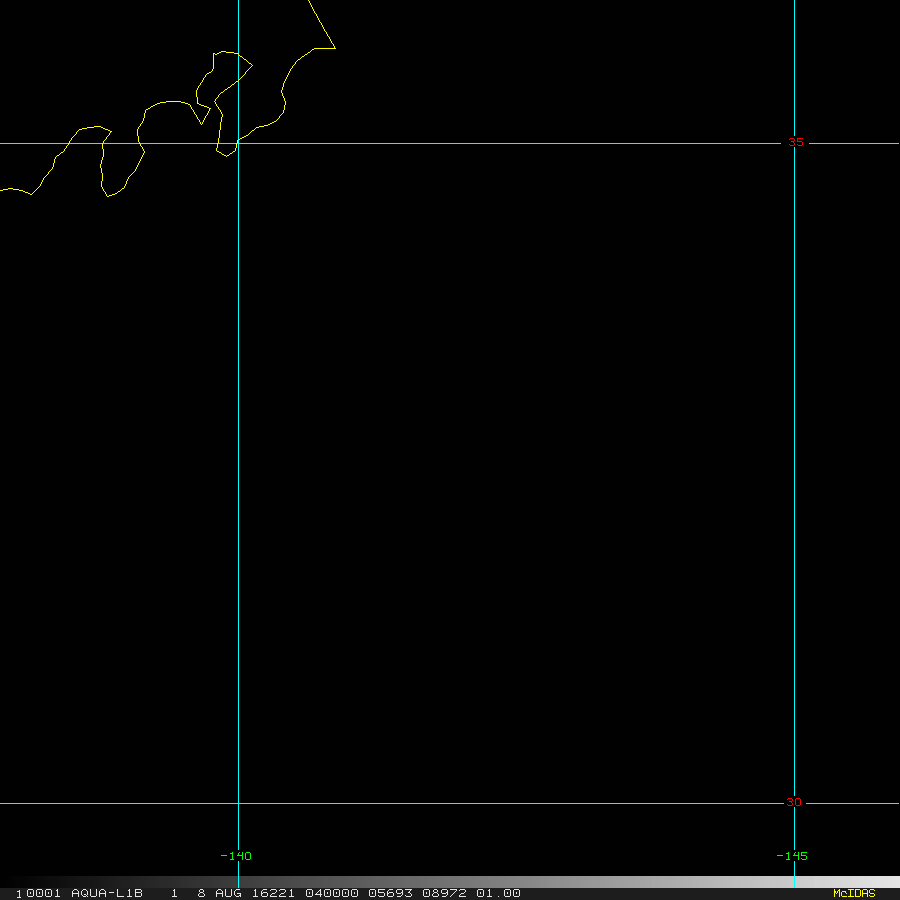
Task: Click intersection of -140 line and 35 latitude
Action: pyautogui.click(x=238, y=143)
